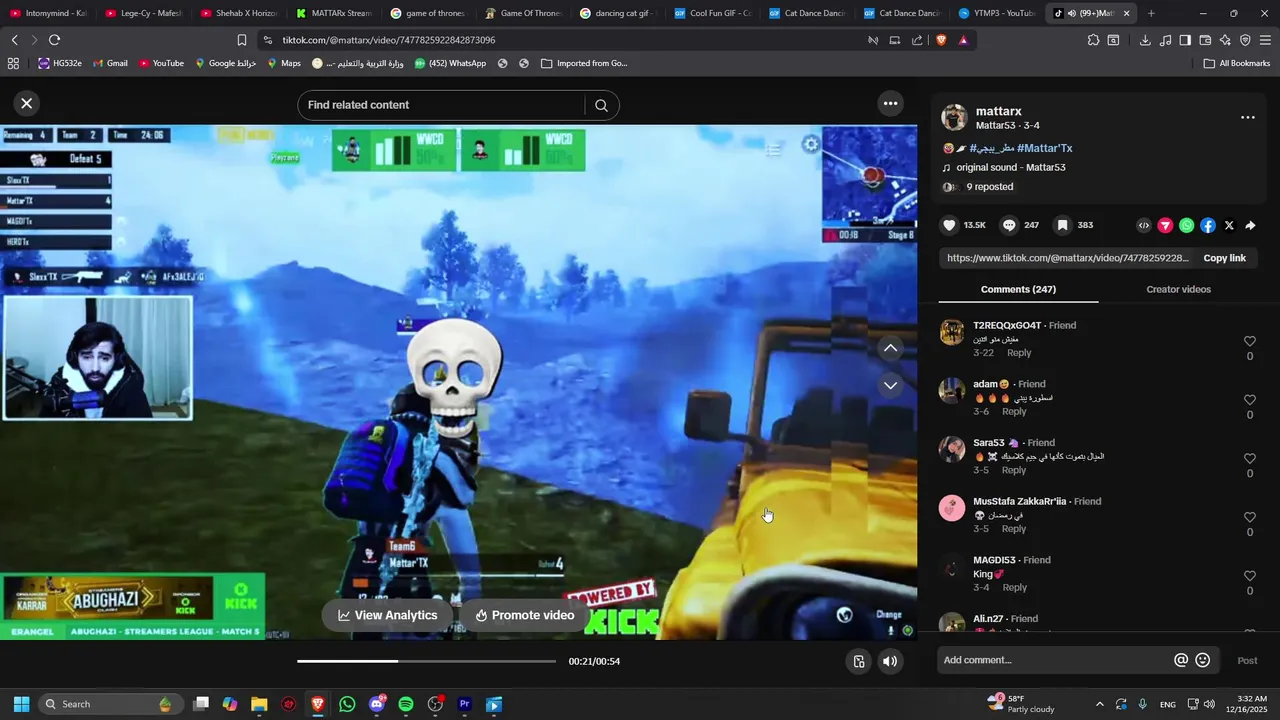Switch to the MATTARx Stream tab
Screen dimensions: 1280x720
click(x=334, y=13)
